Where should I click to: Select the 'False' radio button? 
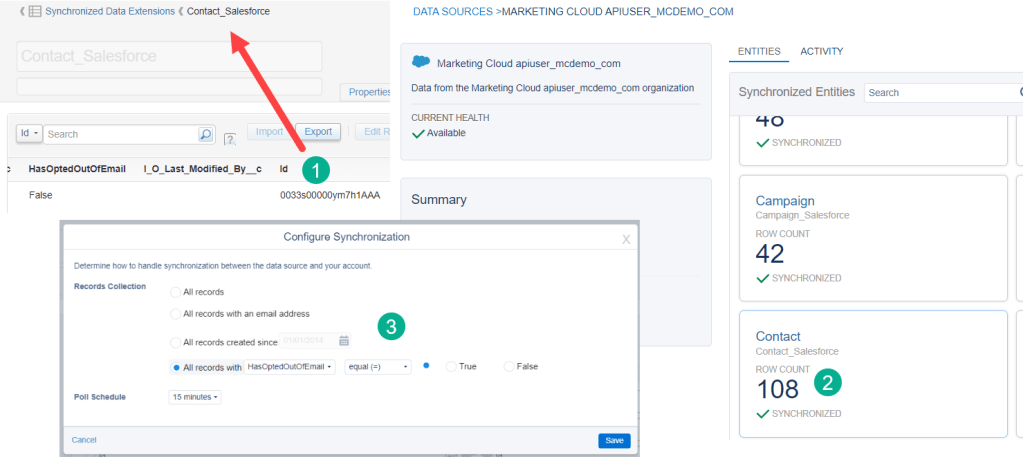tap(509, 367)
